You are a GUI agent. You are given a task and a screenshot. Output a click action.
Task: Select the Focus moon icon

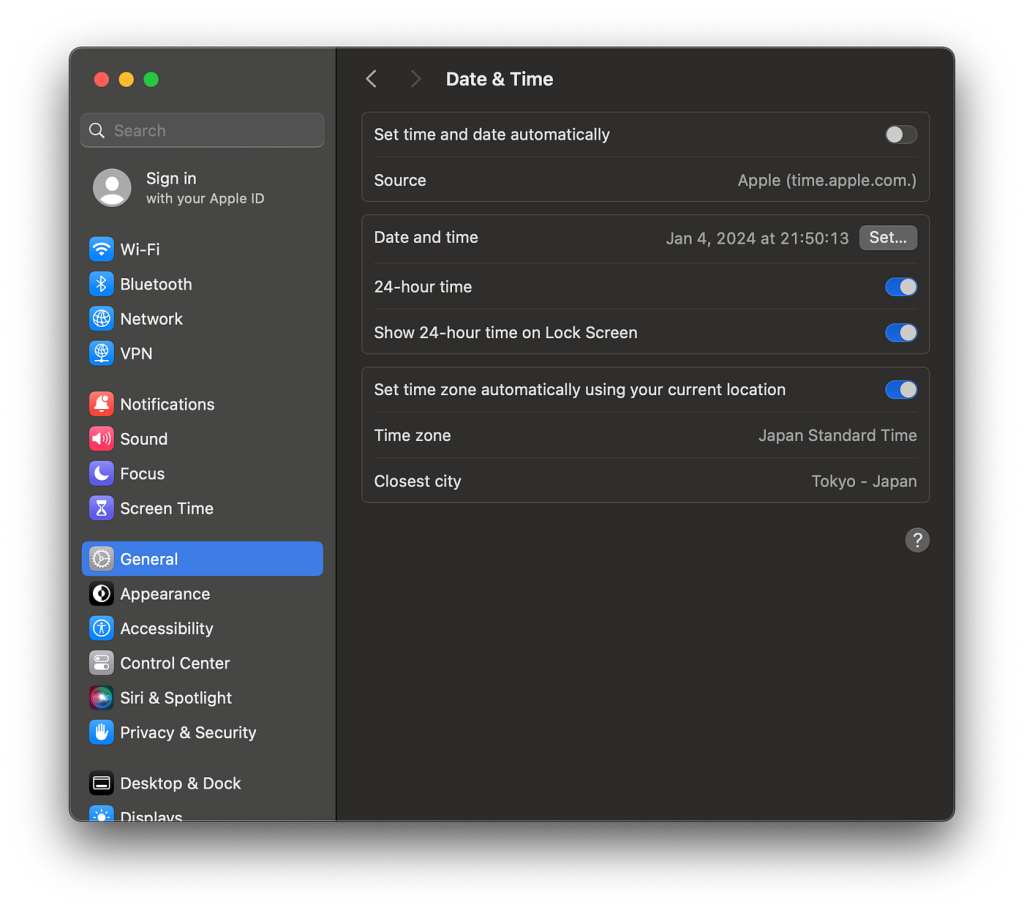coord(101,474)
